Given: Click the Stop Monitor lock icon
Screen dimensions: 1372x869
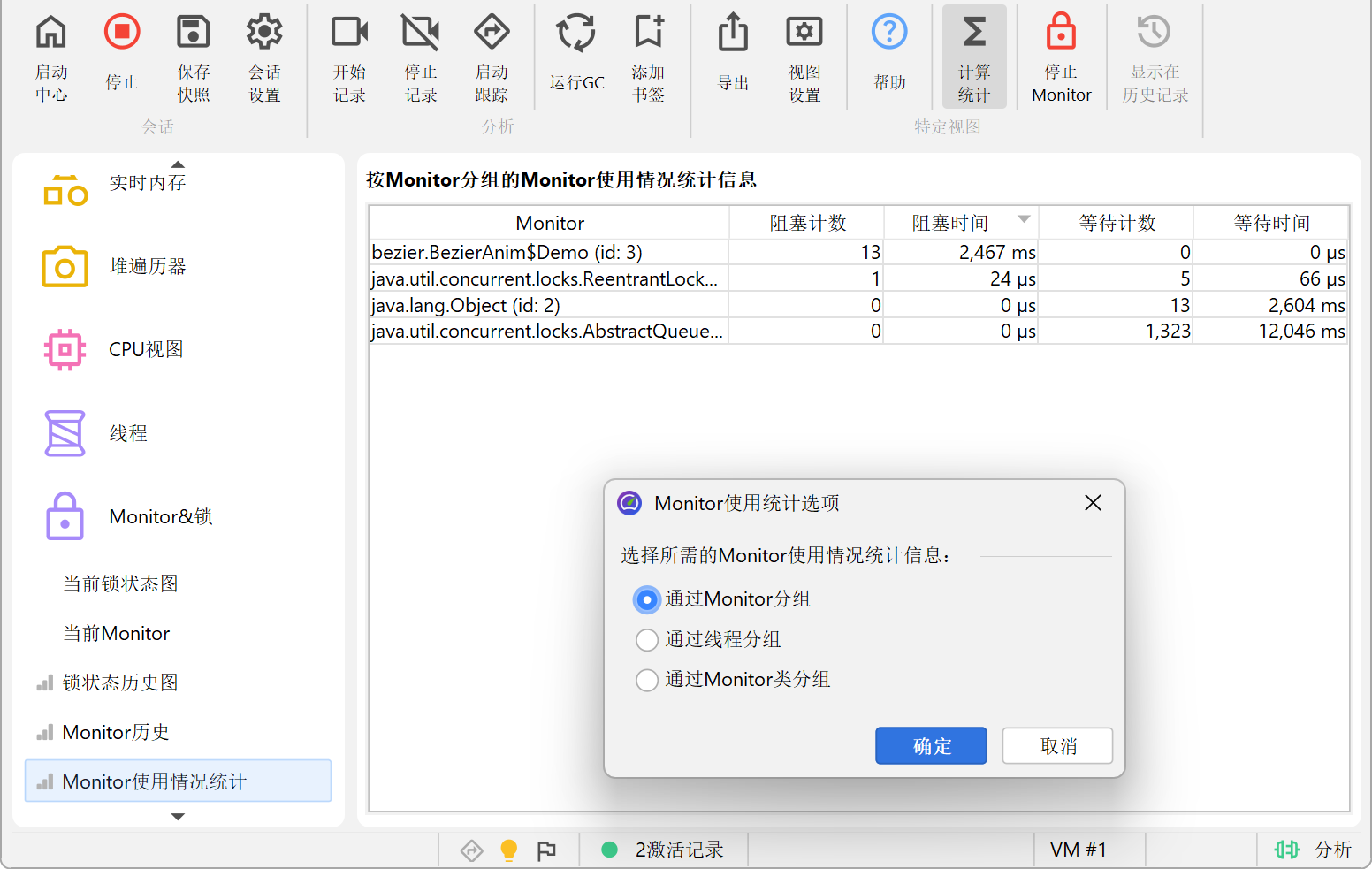Looking at the screenshot, I should point(1061,33).
